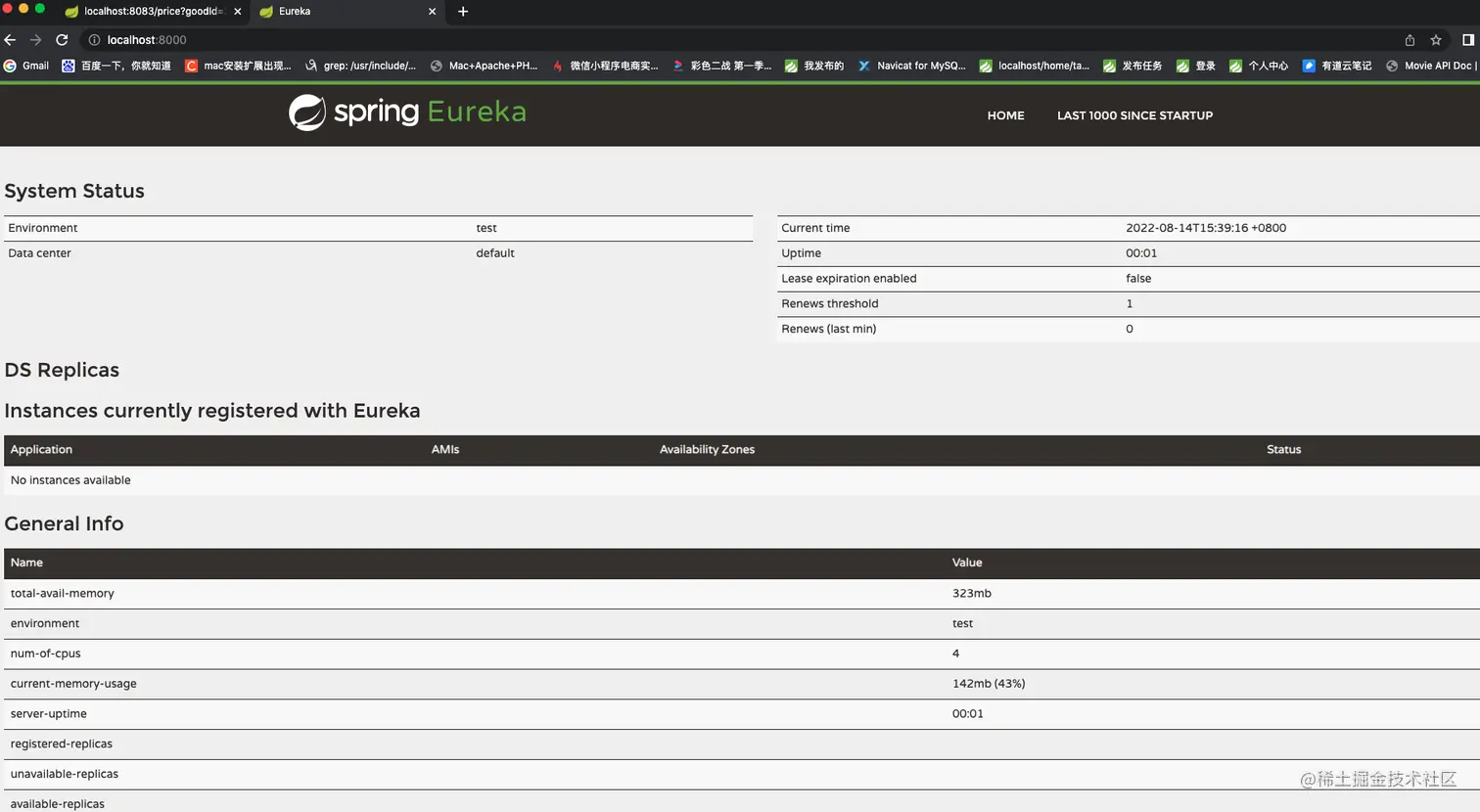The height and width of the screenshot is (812, 1480).
Task: Open the mac安装扩展出现 bookmark
Action: 238,66
